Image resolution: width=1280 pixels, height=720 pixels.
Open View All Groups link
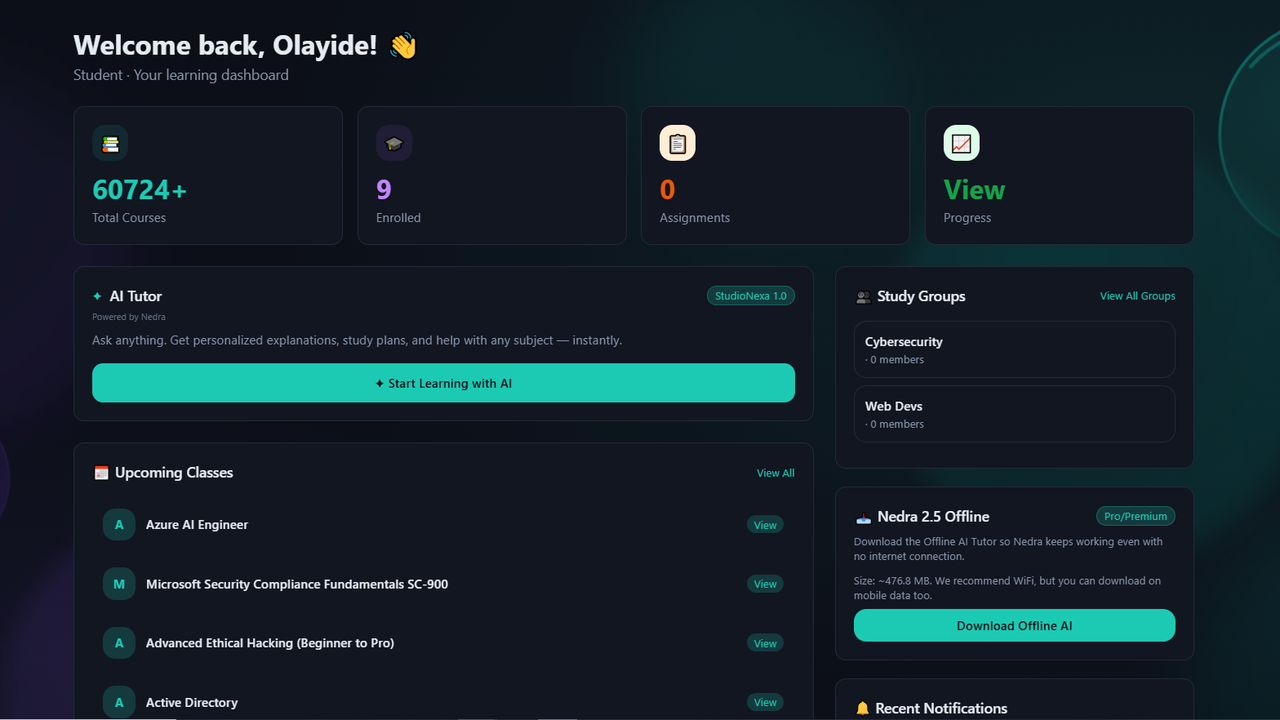click(x=1137, y=296)
